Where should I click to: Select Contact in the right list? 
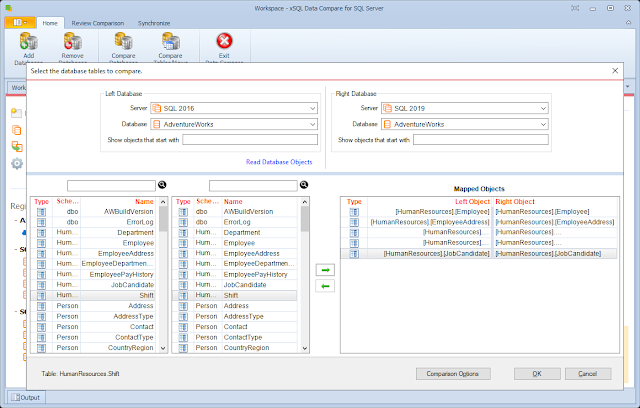(x=235, y=327)
